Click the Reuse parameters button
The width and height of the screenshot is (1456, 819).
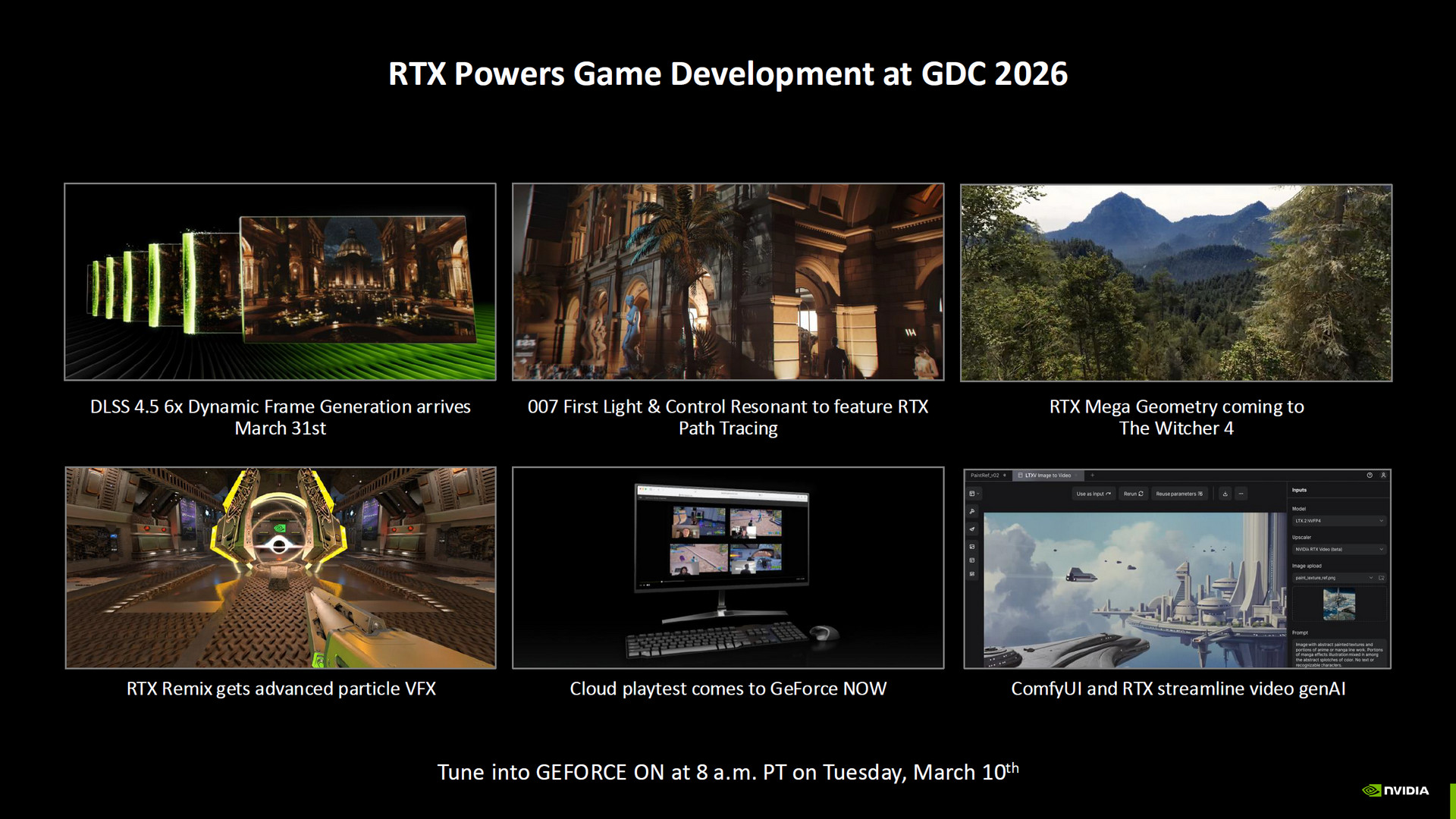click(x=1179, y=494)
